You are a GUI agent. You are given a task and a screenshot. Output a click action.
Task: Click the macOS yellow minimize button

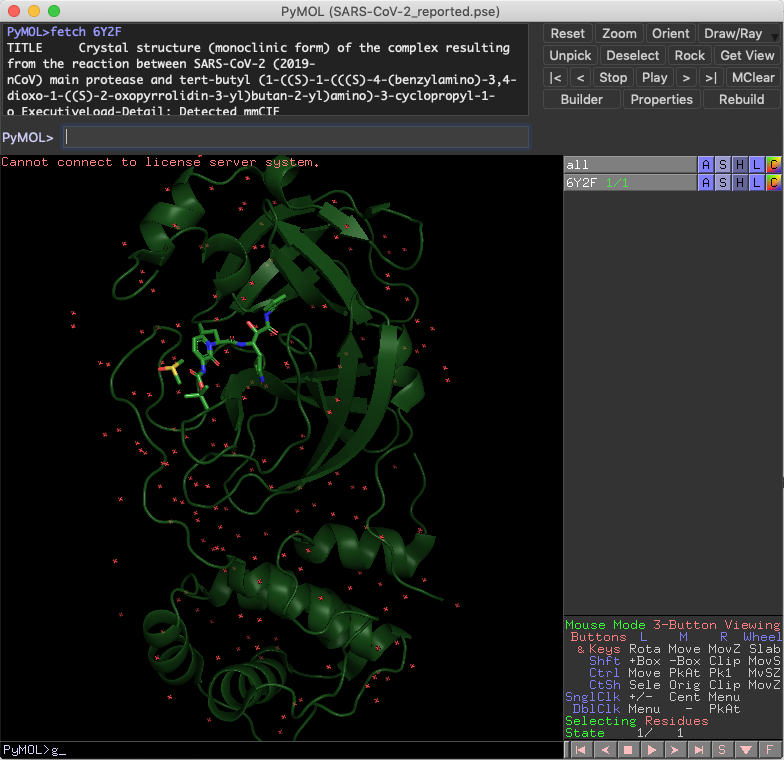[34, 11]
